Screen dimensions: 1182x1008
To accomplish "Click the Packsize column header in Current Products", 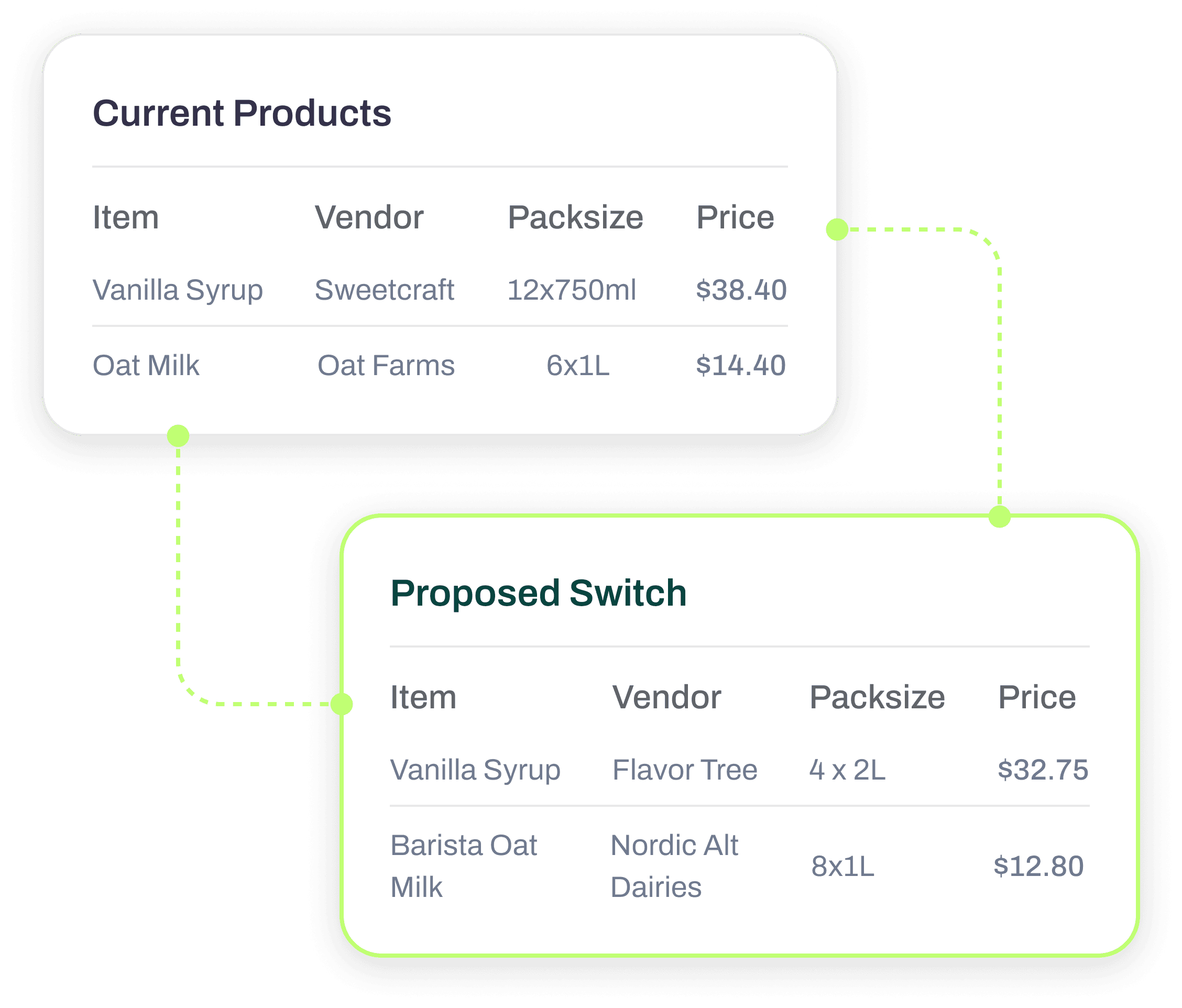I will pyautogui.click(x=575, y=217).
